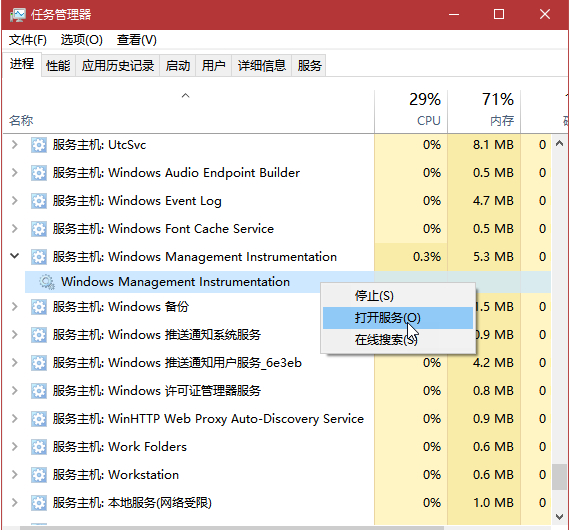The width and height of the screenshot is (570, 530).
Task: Click gear icon of Windows 推送通知用户服务_6e3eb
Action: point(39,363)
